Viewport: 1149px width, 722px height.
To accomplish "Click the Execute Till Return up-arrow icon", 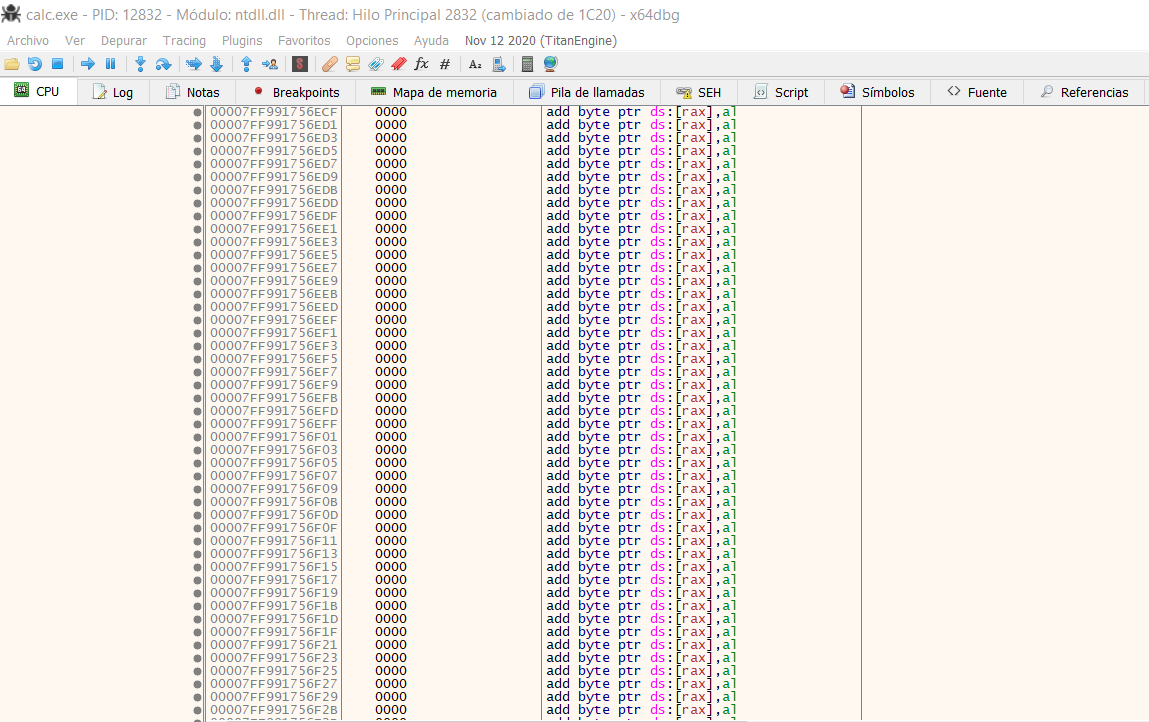I will click(x=246, y=63).
